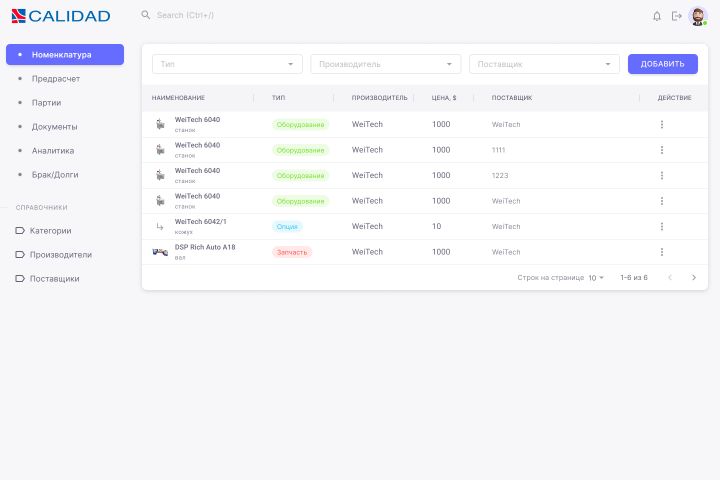720x480 pixels.
Task: Open the notifications bell
Action: [x=657, y=16]
